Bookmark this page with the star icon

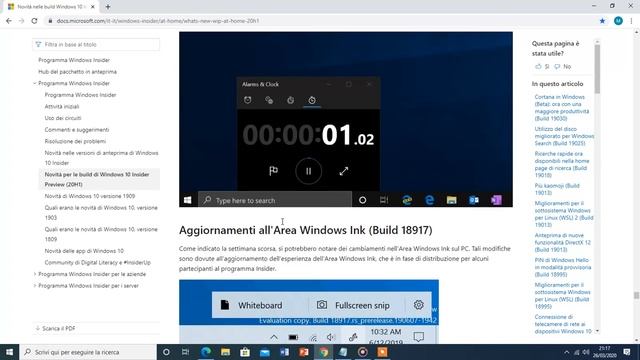[602, 21]
